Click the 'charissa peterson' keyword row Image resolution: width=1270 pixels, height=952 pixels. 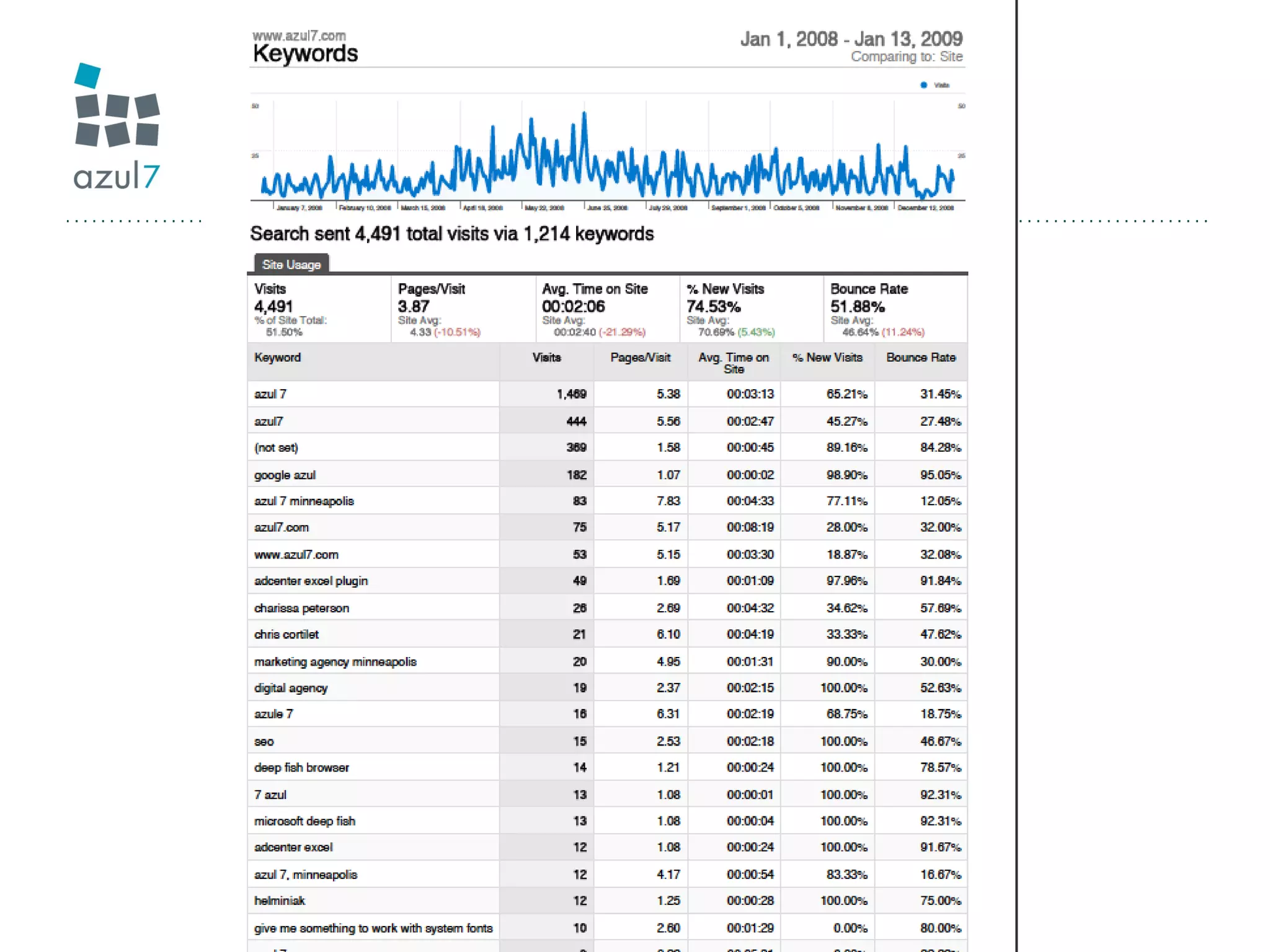coord(301,608)
